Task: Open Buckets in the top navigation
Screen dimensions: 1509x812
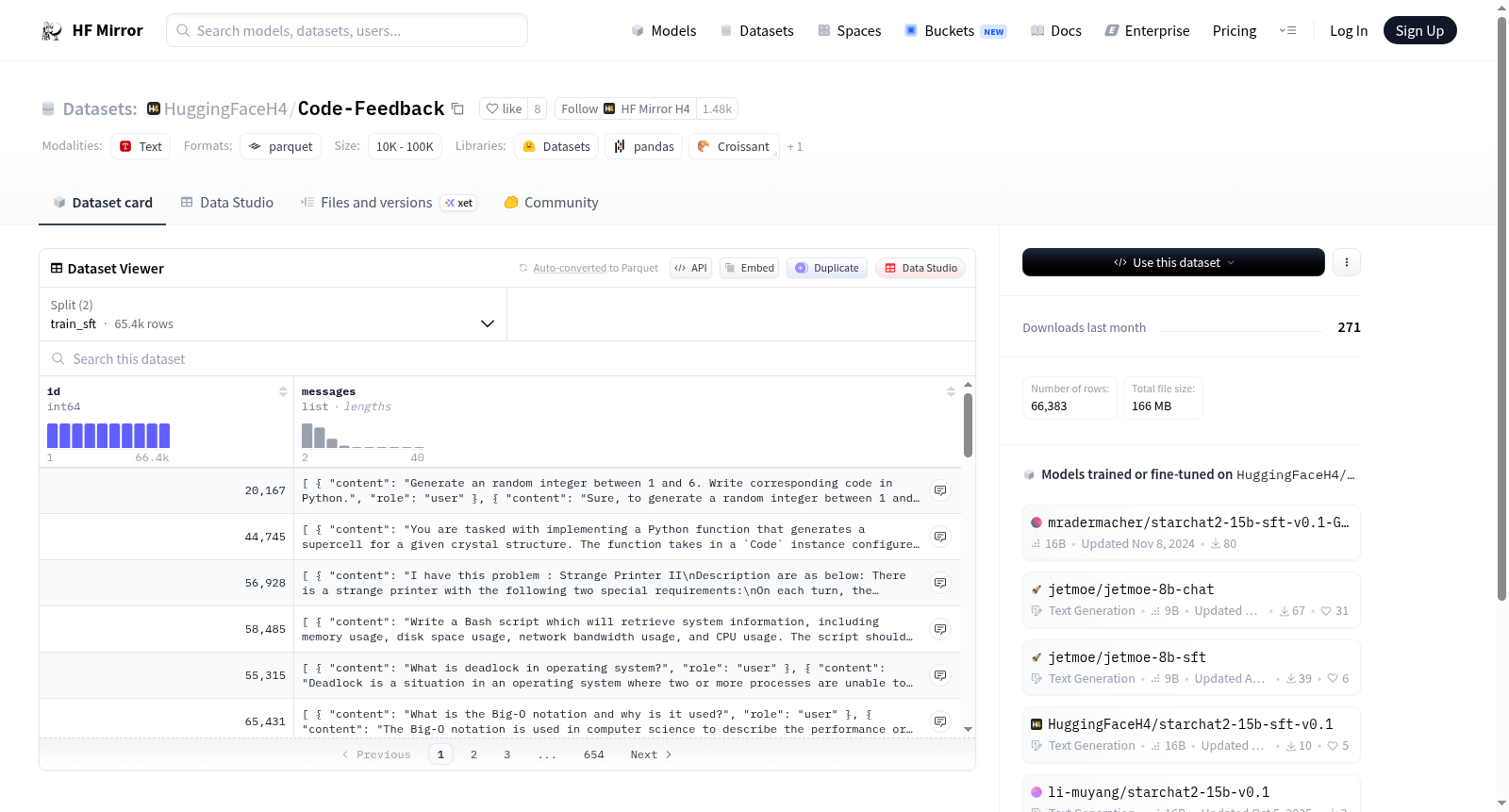Action: click(x=955, y=31)
